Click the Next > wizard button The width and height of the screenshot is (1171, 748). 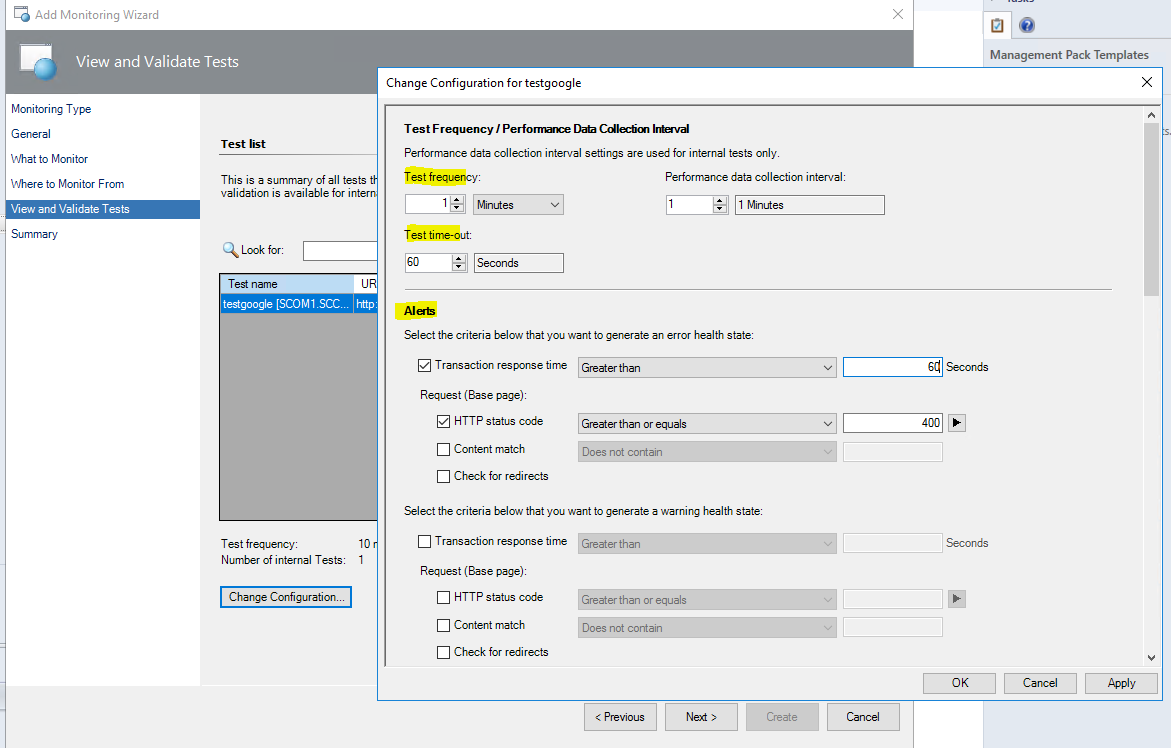click(x=701, y=717)
